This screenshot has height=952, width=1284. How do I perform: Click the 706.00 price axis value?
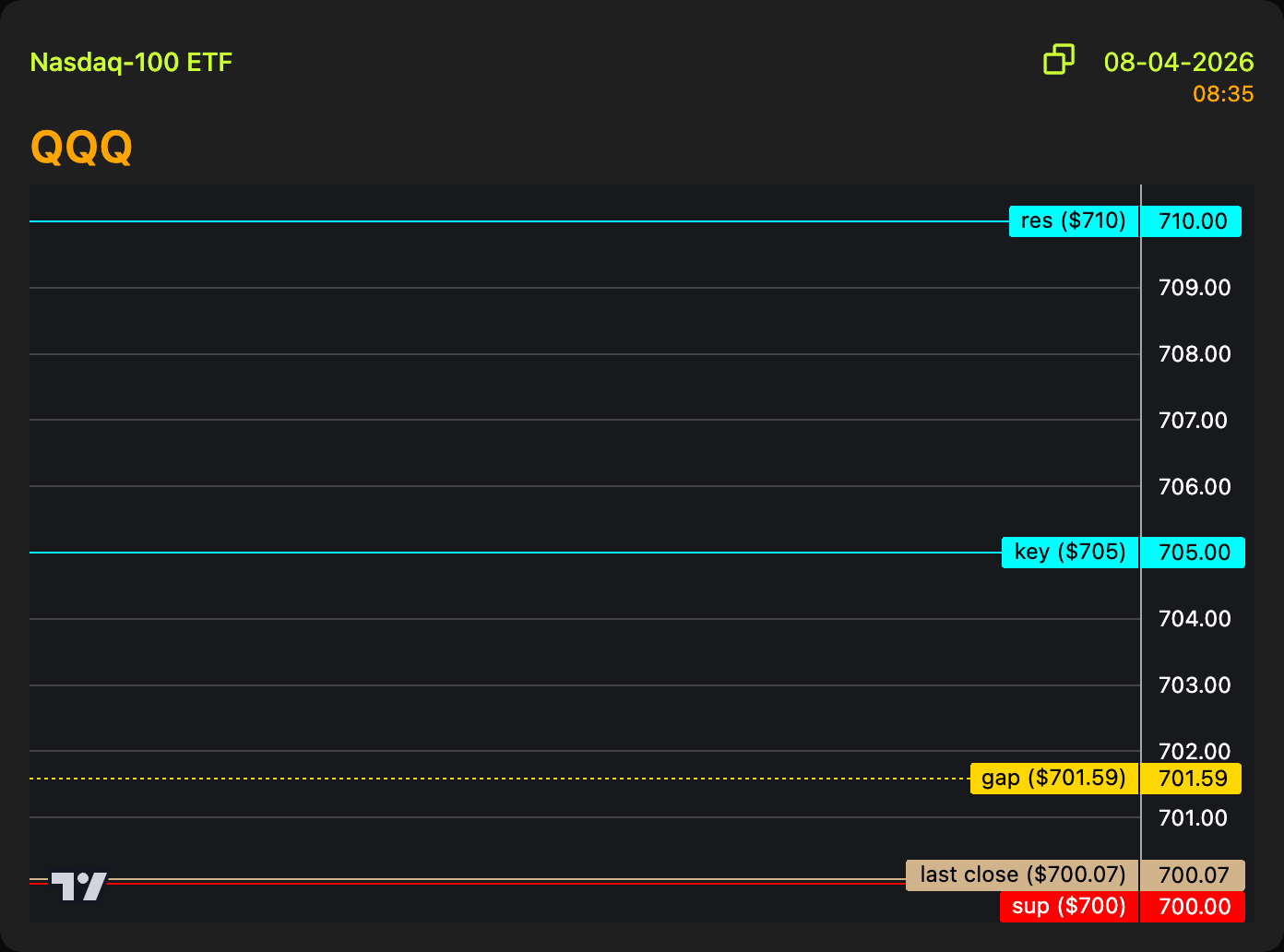coord(1195,486)
